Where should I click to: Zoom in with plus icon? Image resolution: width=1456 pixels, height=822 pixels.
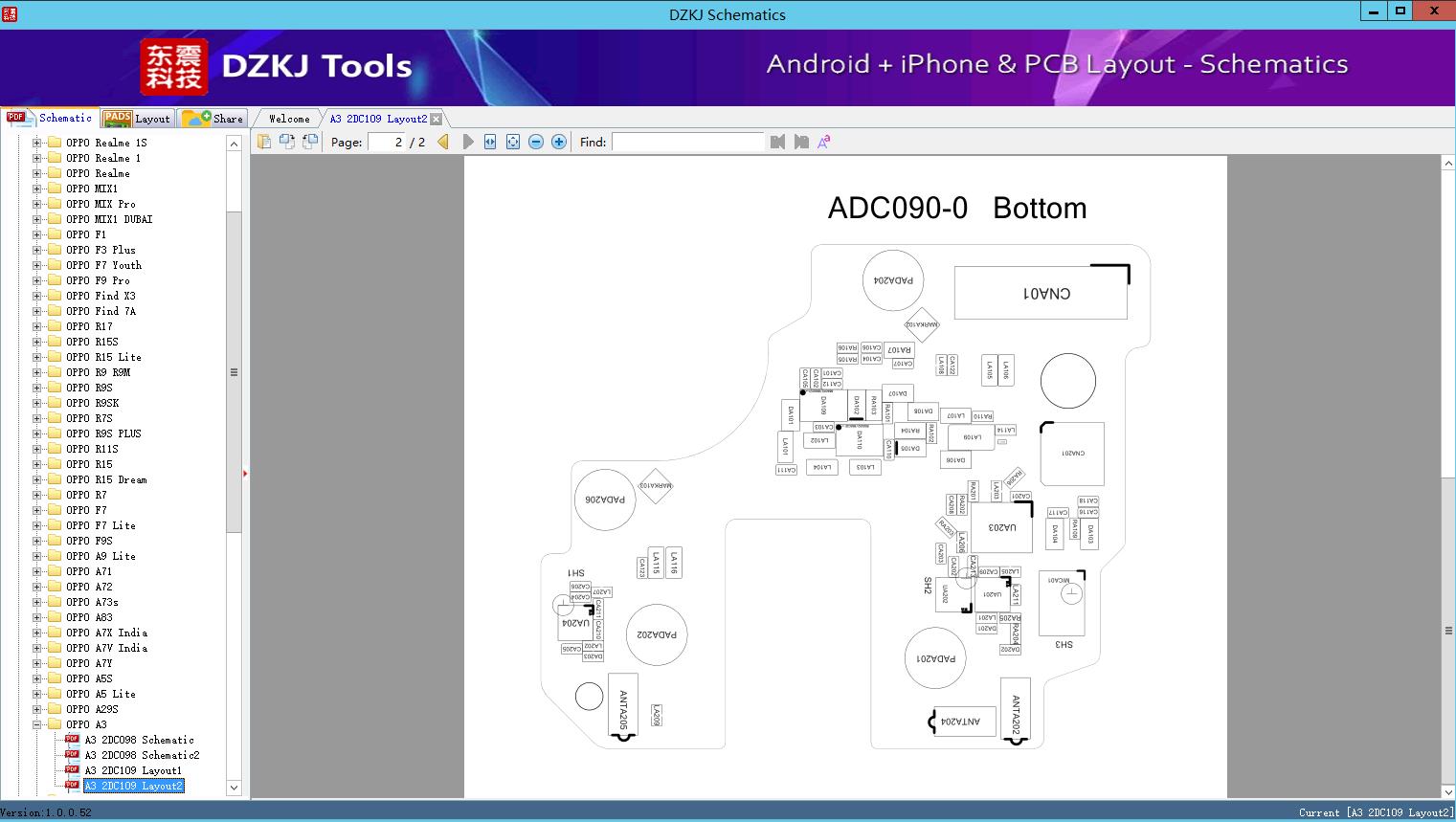tap(559, 142)
